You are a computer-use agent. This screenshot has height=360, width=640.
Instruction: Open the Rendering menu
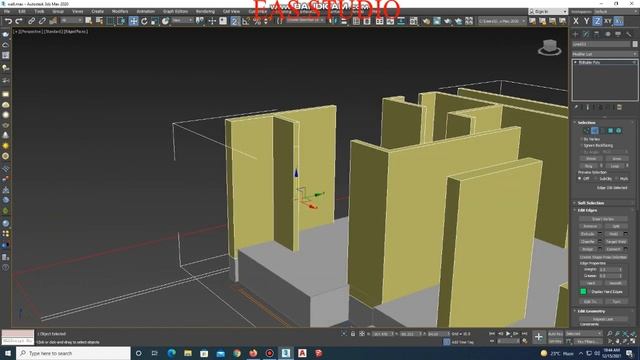pos(205,11)
